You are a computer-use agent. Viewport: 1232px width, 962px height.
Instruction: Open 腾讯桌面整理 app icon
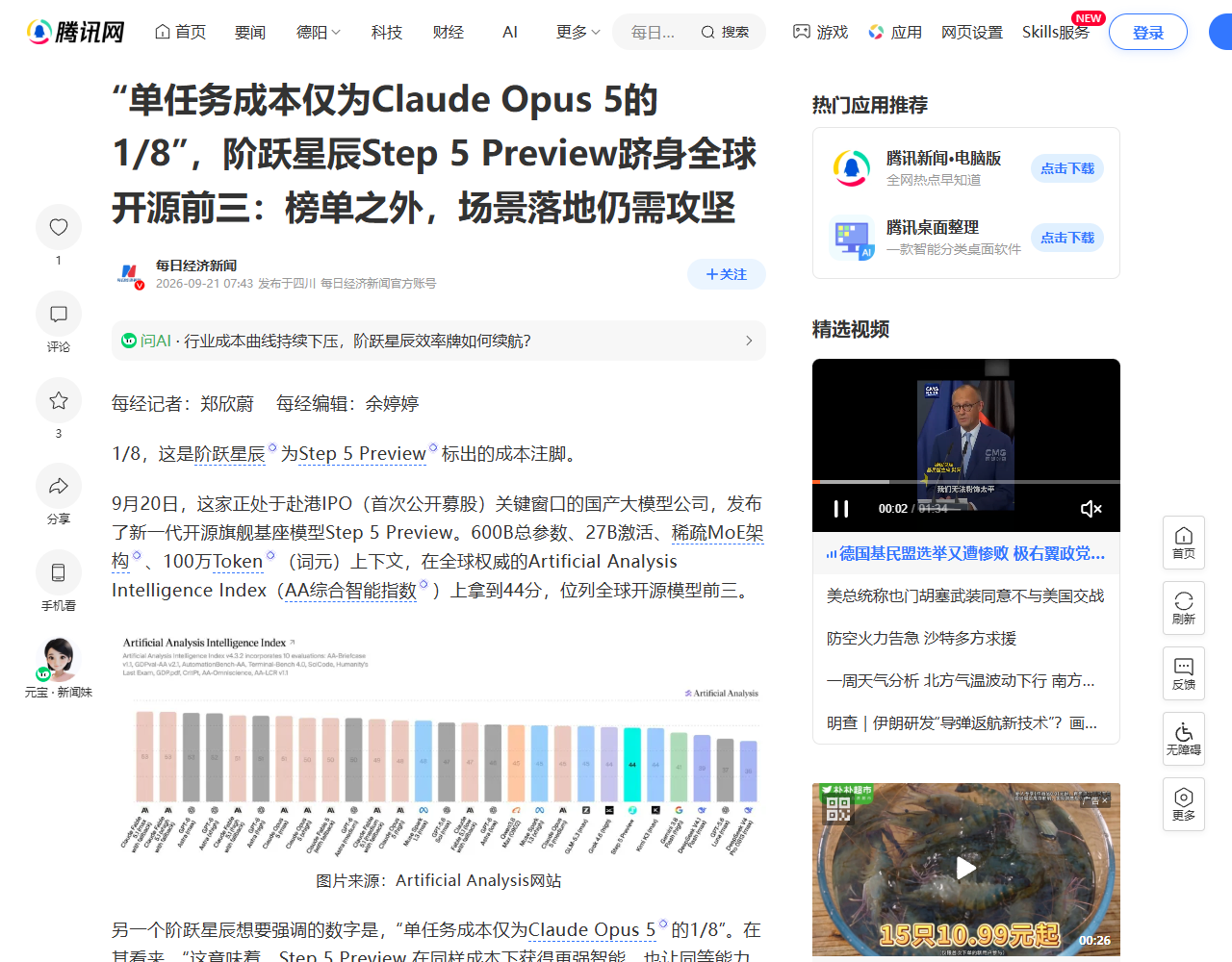[x=851, y=238]
